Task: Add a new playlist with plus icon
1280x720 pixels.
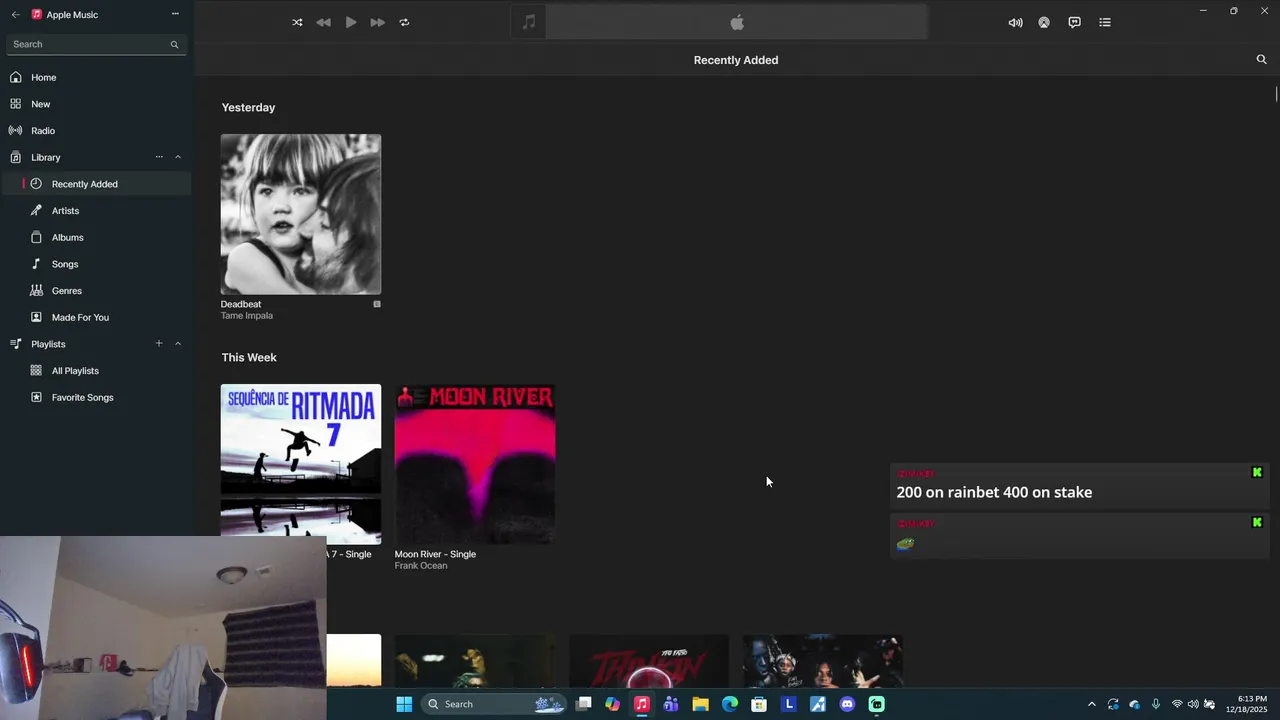Action: pos(159,344)
